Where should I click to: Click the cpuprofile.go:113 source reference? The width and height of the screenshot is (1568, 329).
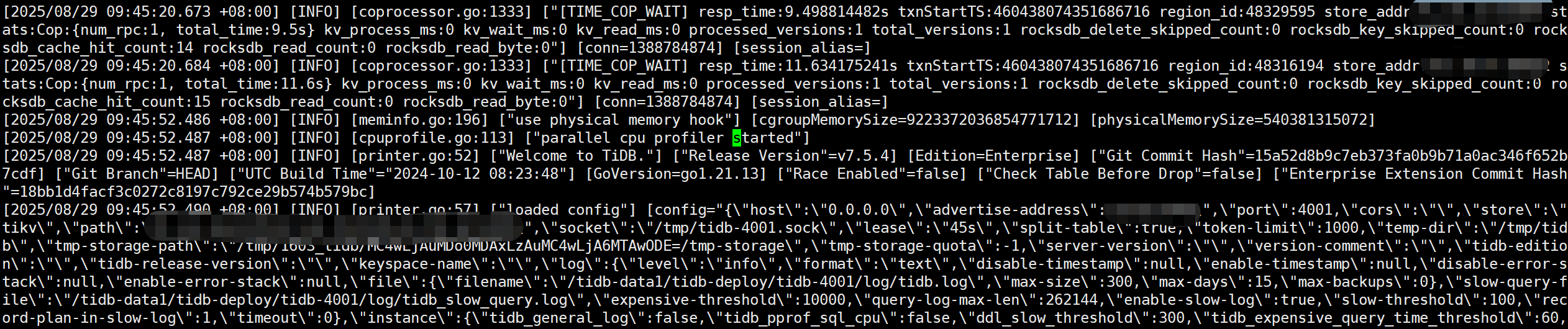coord(433,138)
